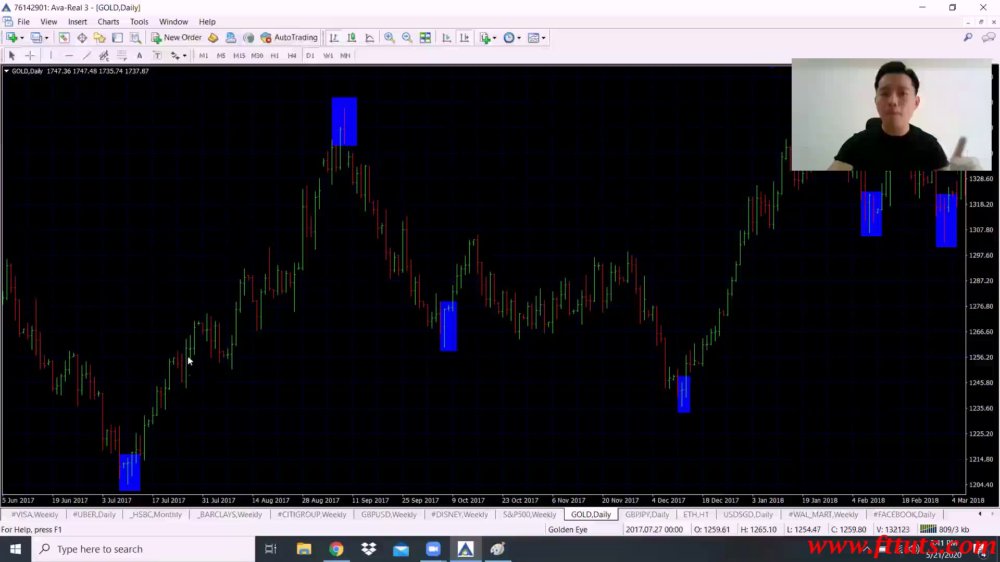The image size is (1000, 562).
Task: Select the Arrows drawing tool
Action: [175, 55]
